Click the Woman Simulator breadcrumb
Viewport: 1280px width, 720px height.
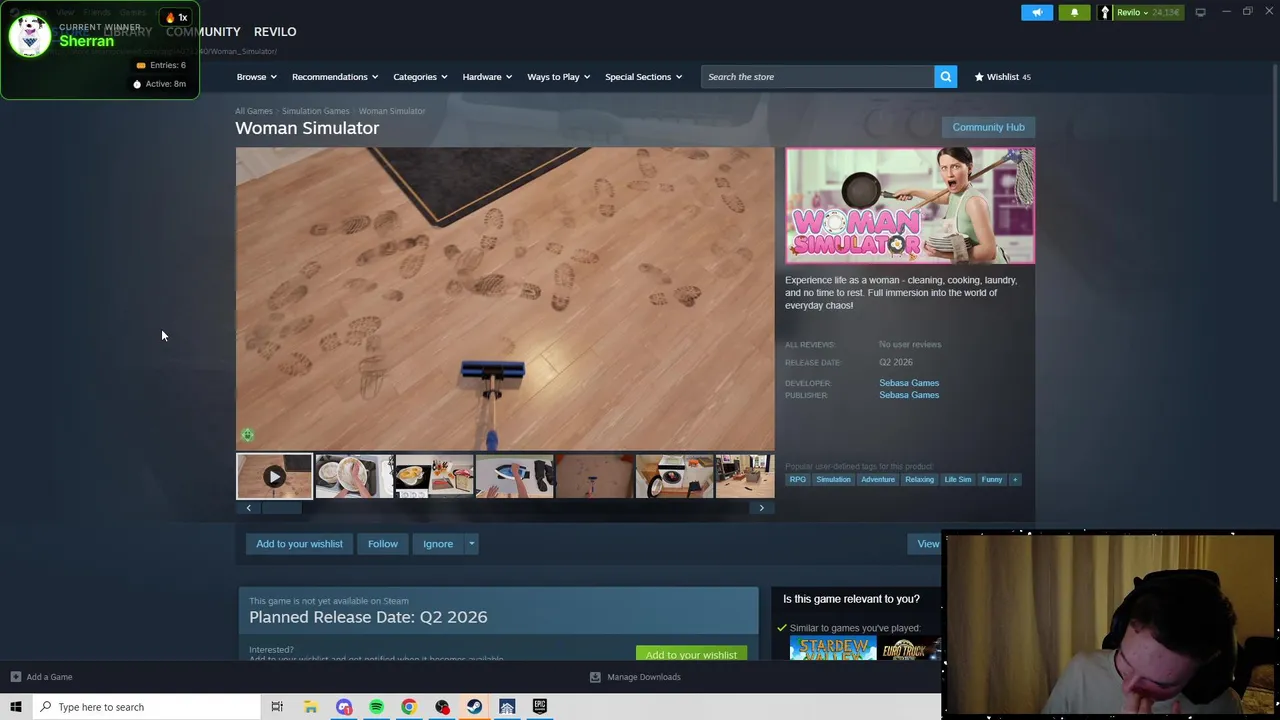(392, 111)
